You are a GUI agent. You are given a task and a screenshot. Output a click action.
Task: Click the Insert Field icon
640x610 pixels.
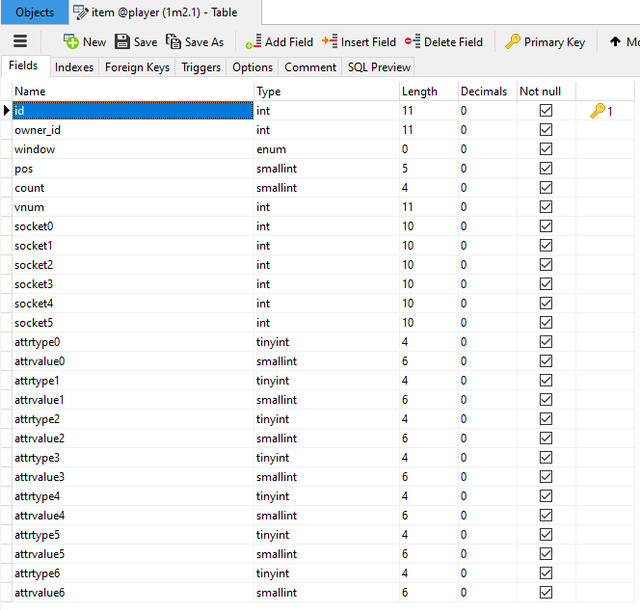[x=330, y=42]
